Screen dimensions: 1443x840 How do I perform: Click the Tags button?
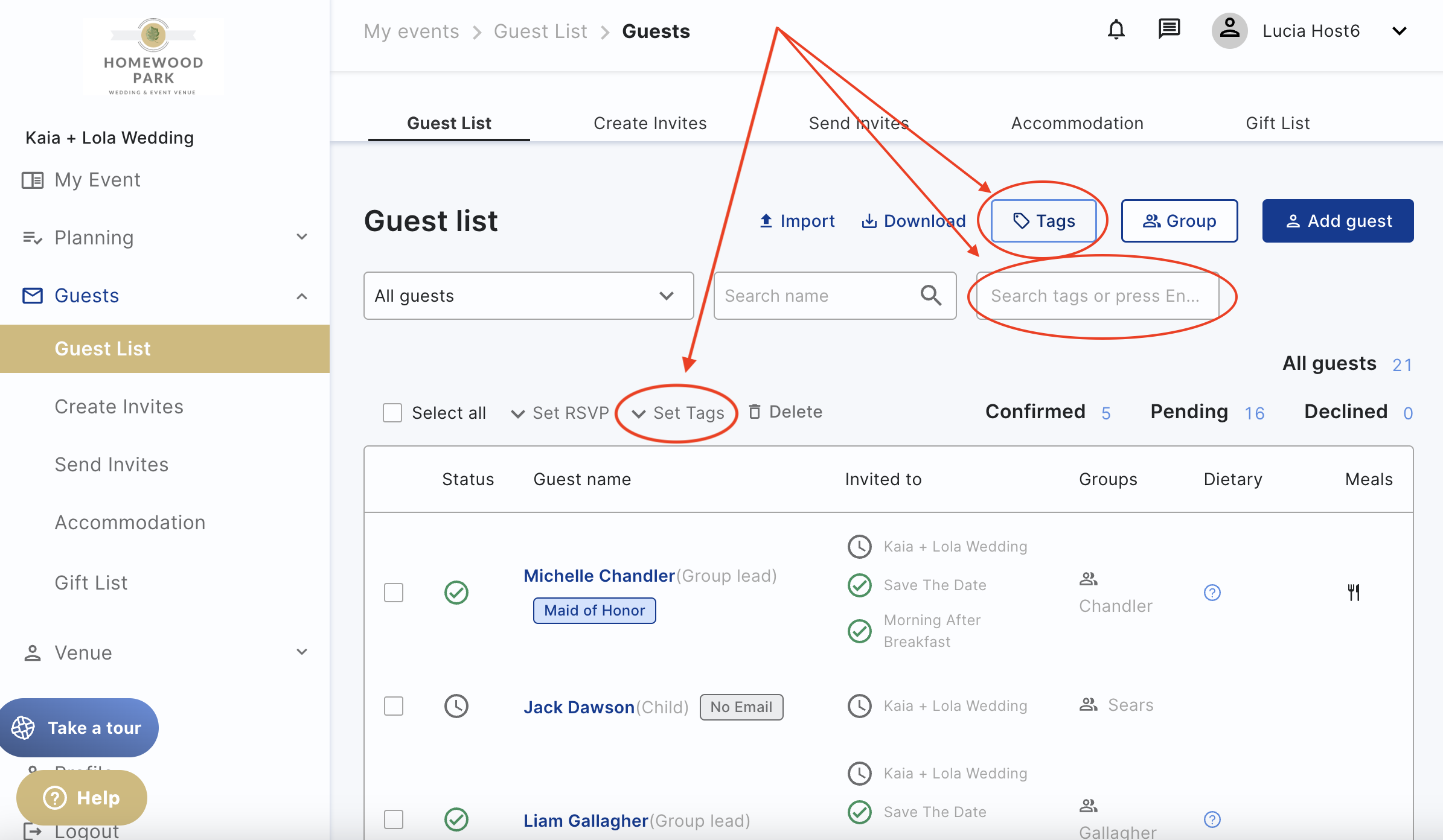(1043, 221)
